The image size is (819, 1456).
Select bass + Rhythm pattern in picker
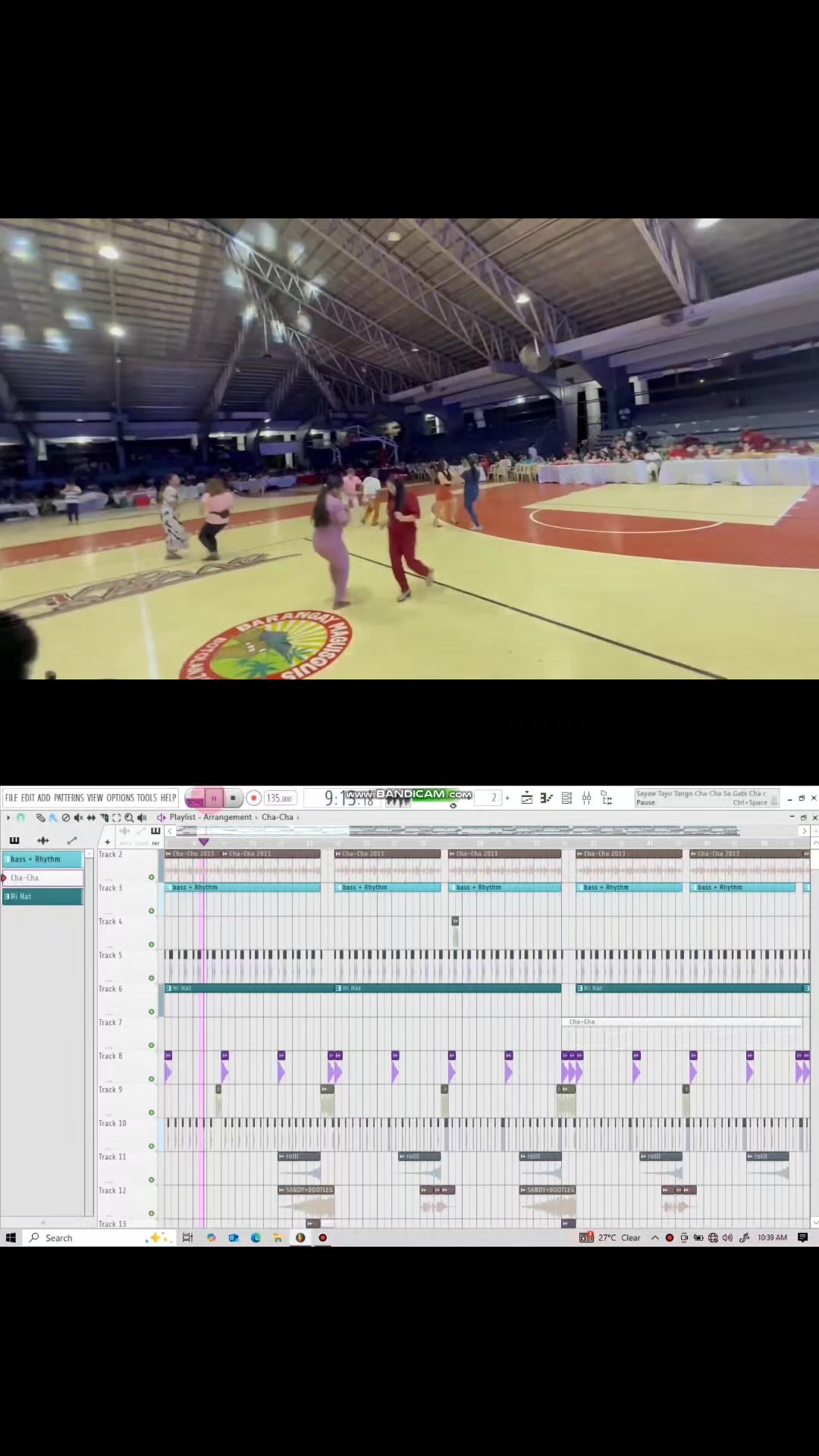point(42,859)
